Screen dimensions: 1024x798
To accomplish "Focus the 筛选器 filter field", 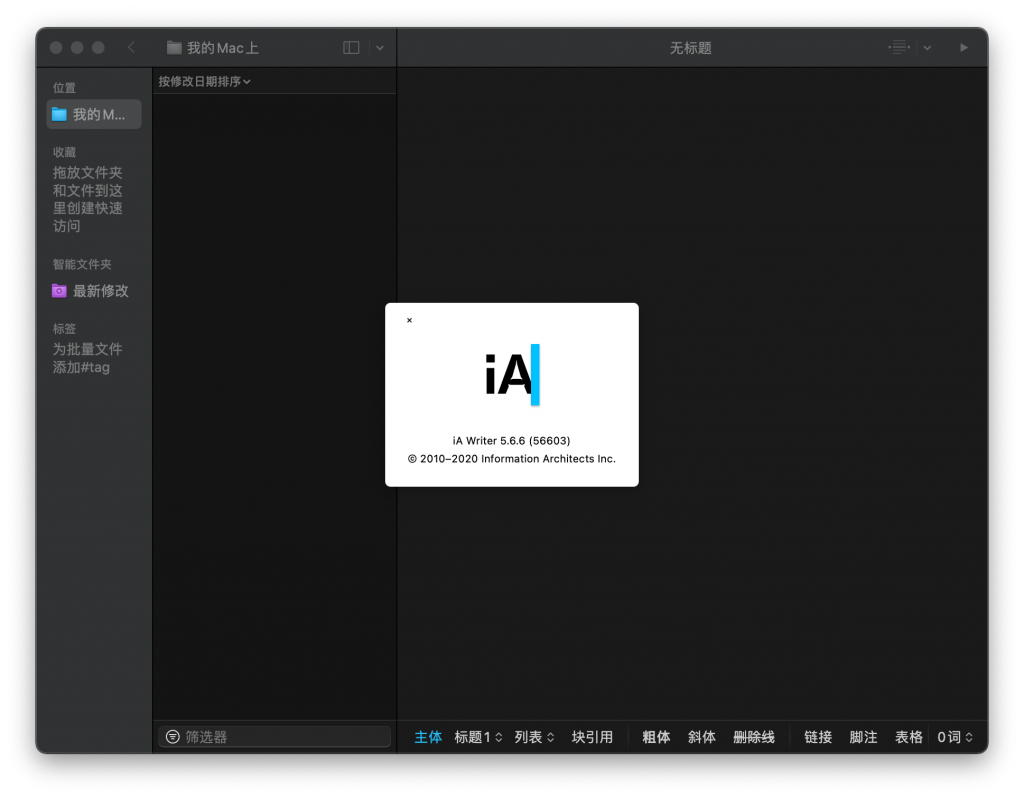I will (274, 737).
